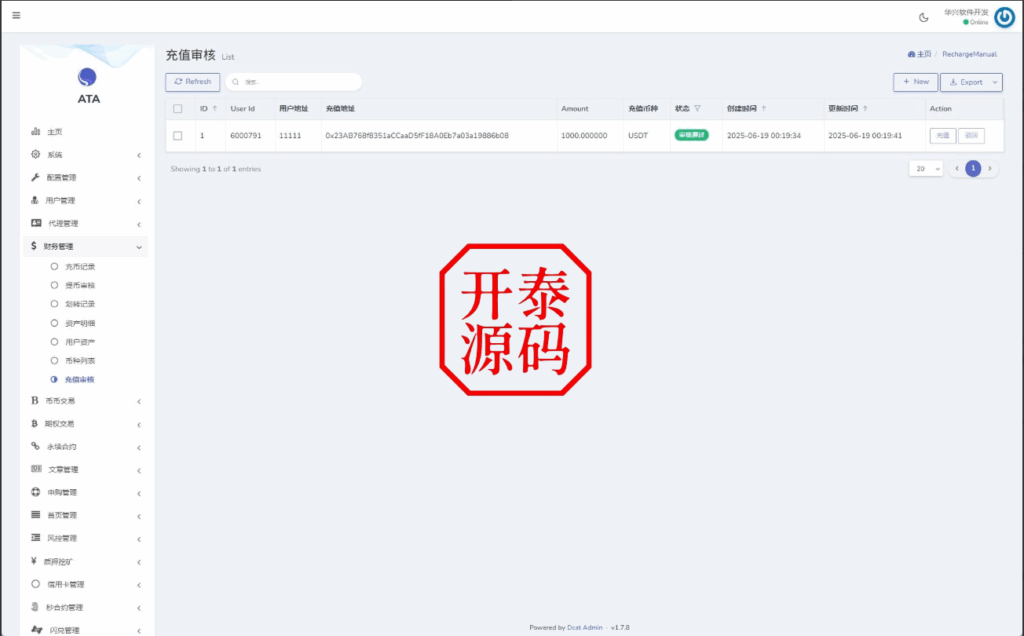Click the 质押挖矿 yen icon
Viewport: 1024px width, 636px height.
click(x=33, y=560)
